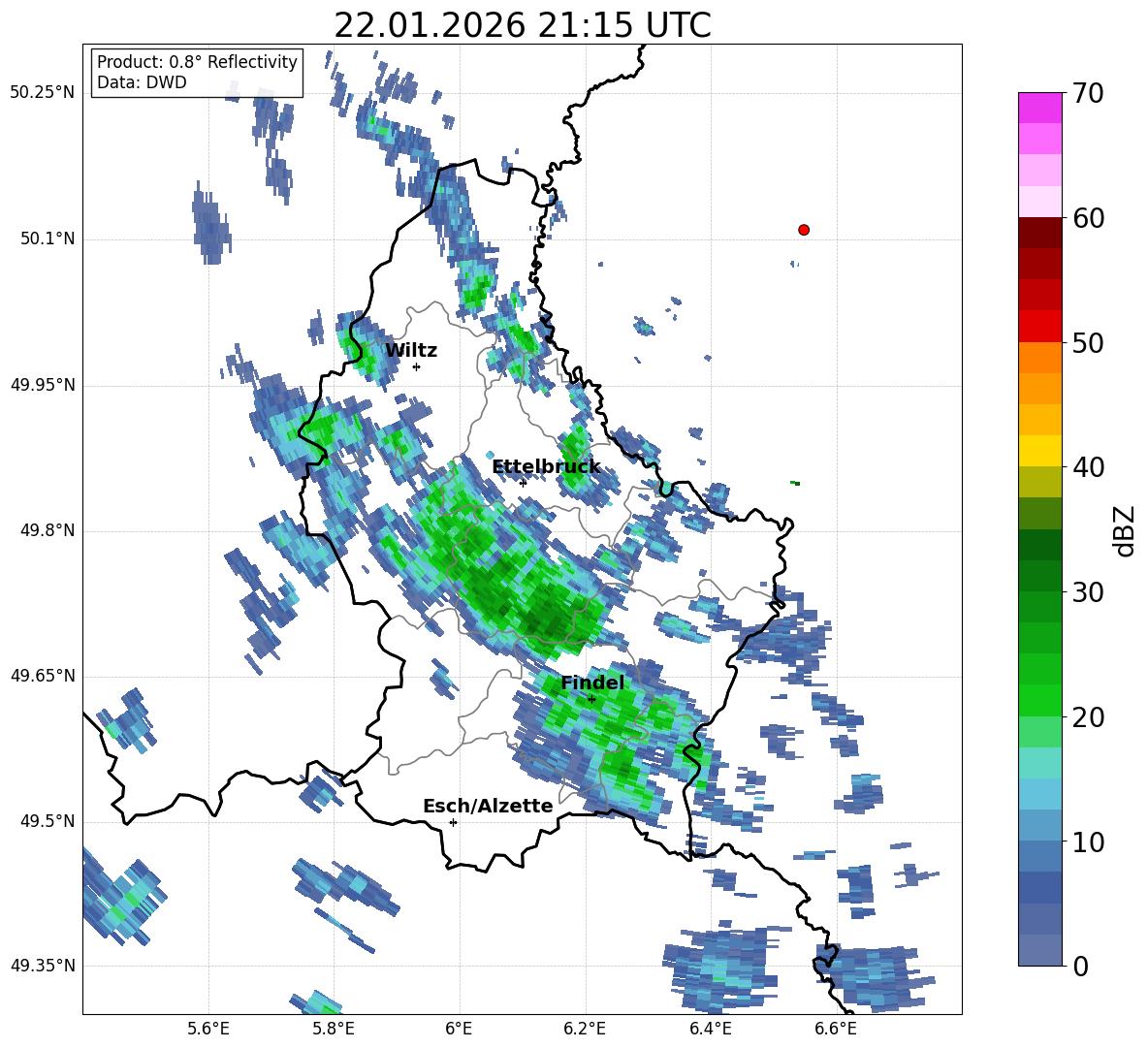Viewport: 1148px width, 1048px height.
Task: Click the Ettelbruck city marker cross
Action: pyautogui.click(x=523, y=482)
